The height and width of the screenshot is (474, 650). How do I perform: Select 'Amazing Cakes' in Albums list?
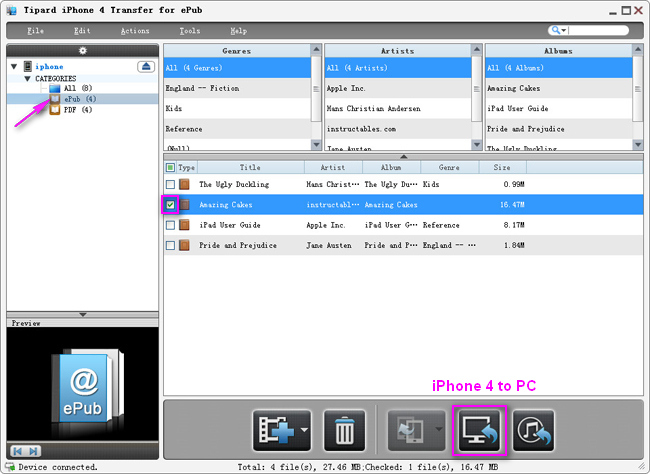tap(559, 88)
